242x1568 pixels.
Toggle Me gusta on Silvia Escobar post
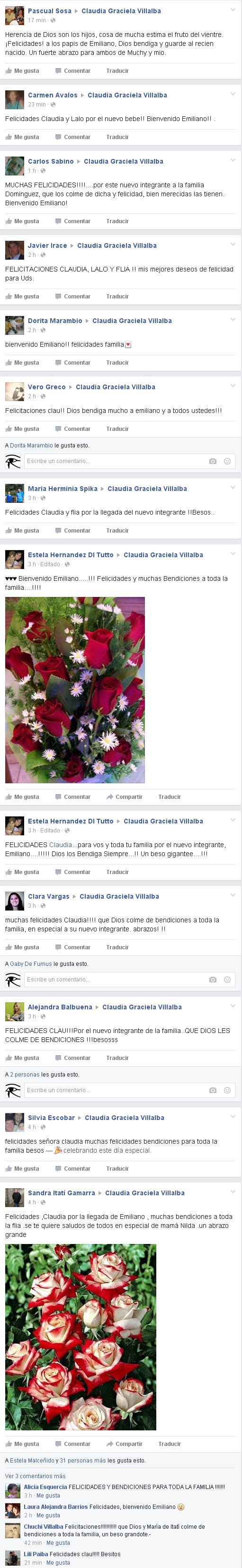point(22,1169)
